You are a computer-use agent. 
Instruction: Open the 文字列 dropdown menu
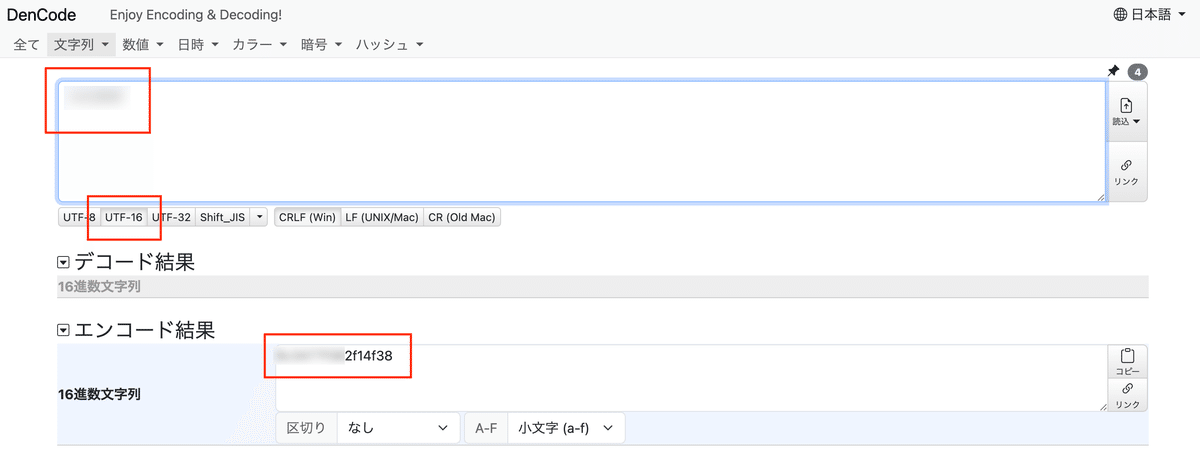(x=82, y=45)
